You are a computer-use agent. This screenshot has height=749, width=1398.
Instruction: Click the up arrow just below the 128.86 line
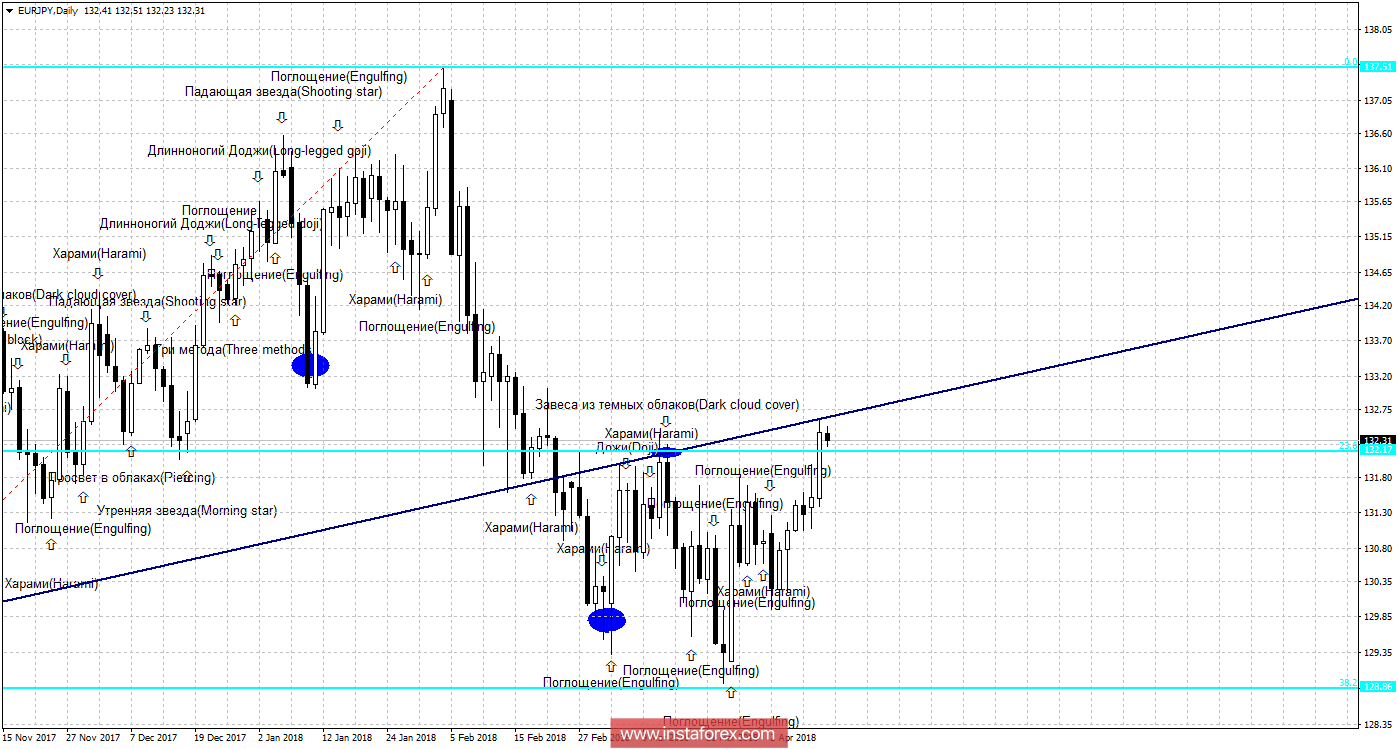[x=730, y=693]
